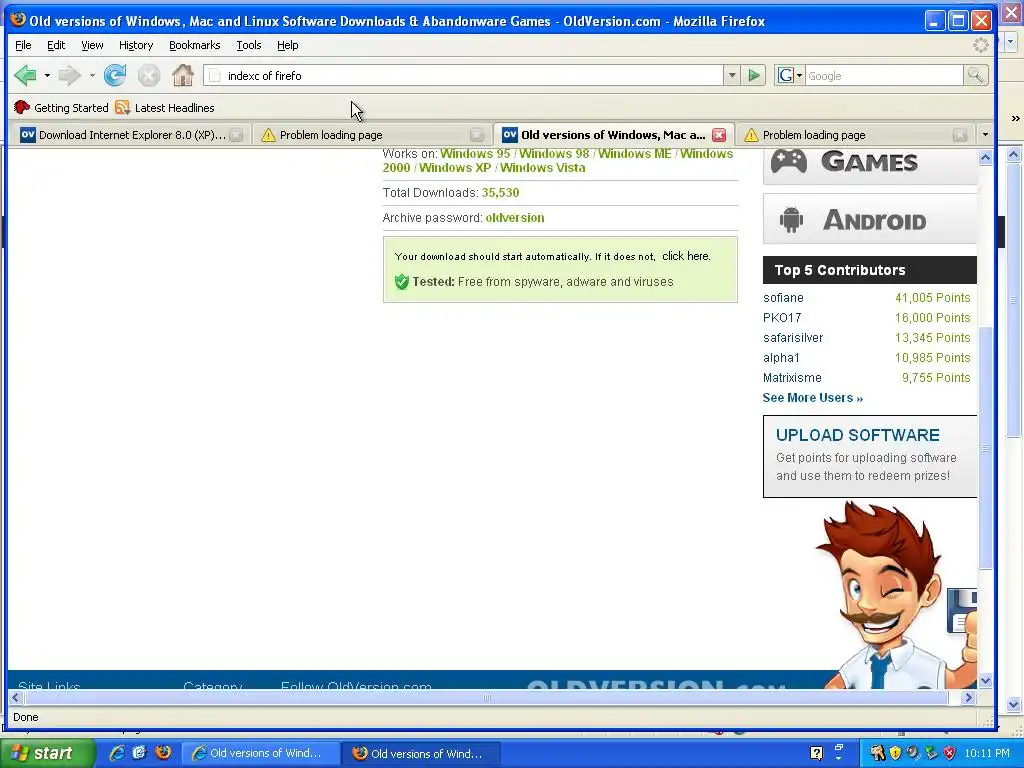Launch Internet Explorer from quick launch
This screenshot has height=768, width=1024.
click(117, 753)
